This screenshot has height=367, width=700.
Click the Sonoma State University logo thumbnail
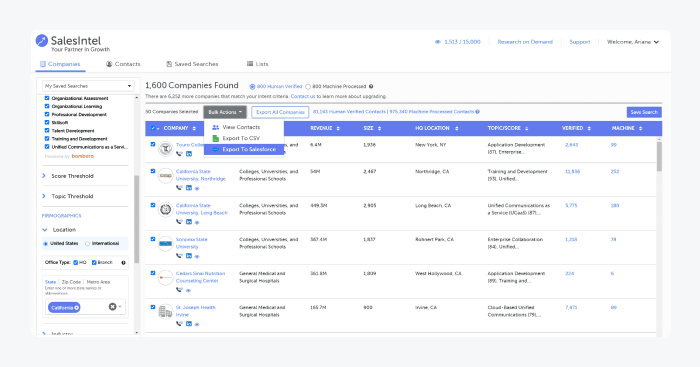[x=166, y=244]
